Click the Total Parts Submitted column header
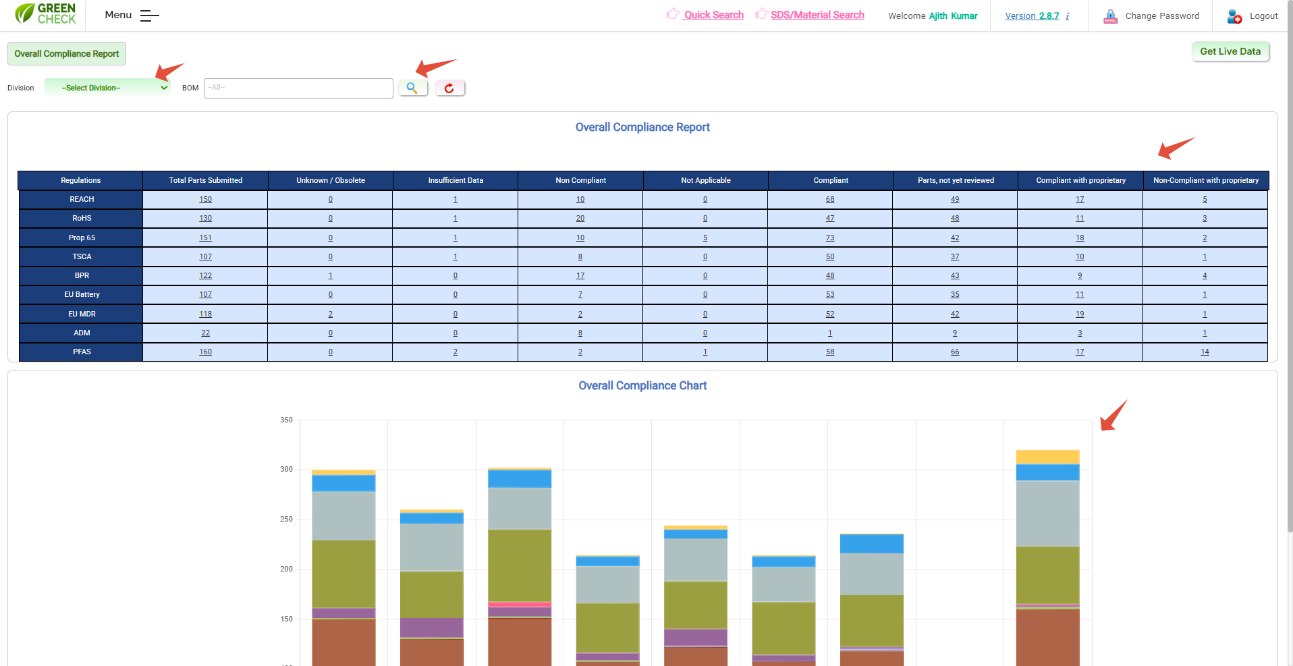 (205, 180)
